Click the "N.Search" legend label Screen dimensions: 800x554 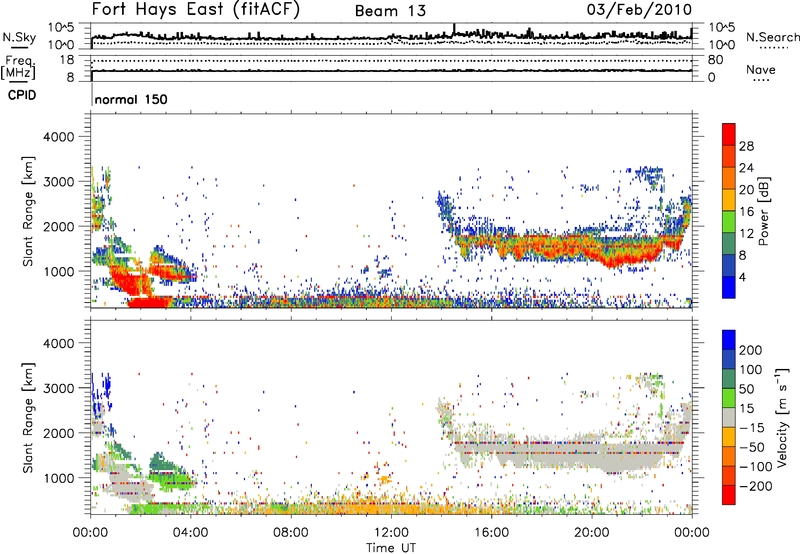[772, 37]
